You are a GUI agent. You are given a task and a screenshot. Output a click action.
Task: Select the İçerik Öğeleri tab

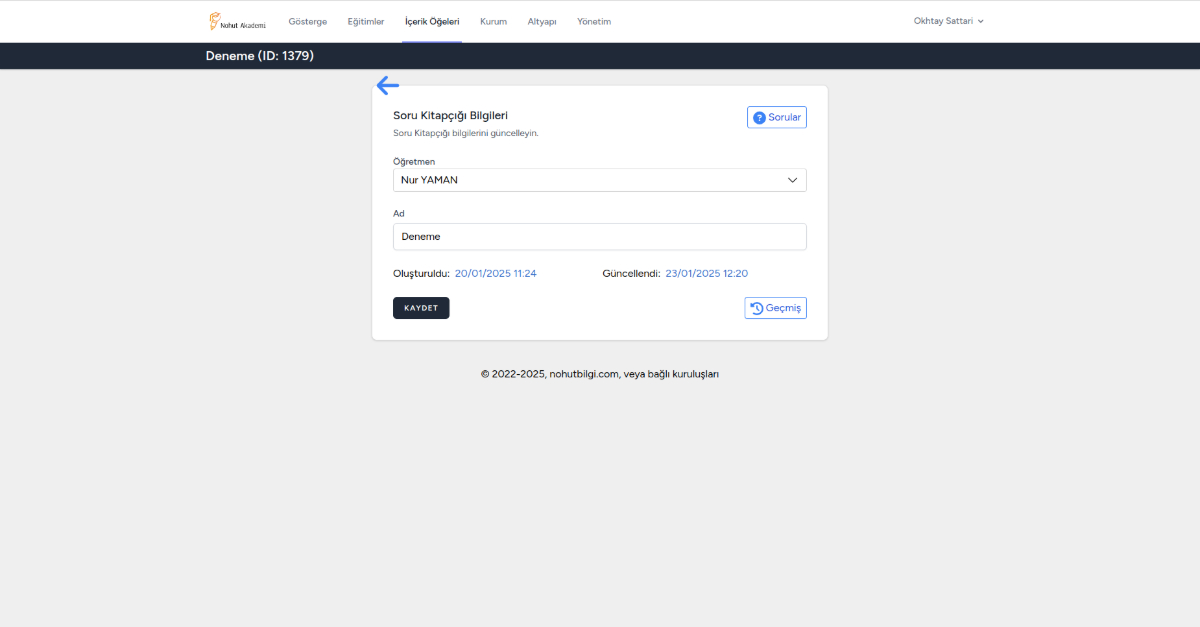pos(432,21)
